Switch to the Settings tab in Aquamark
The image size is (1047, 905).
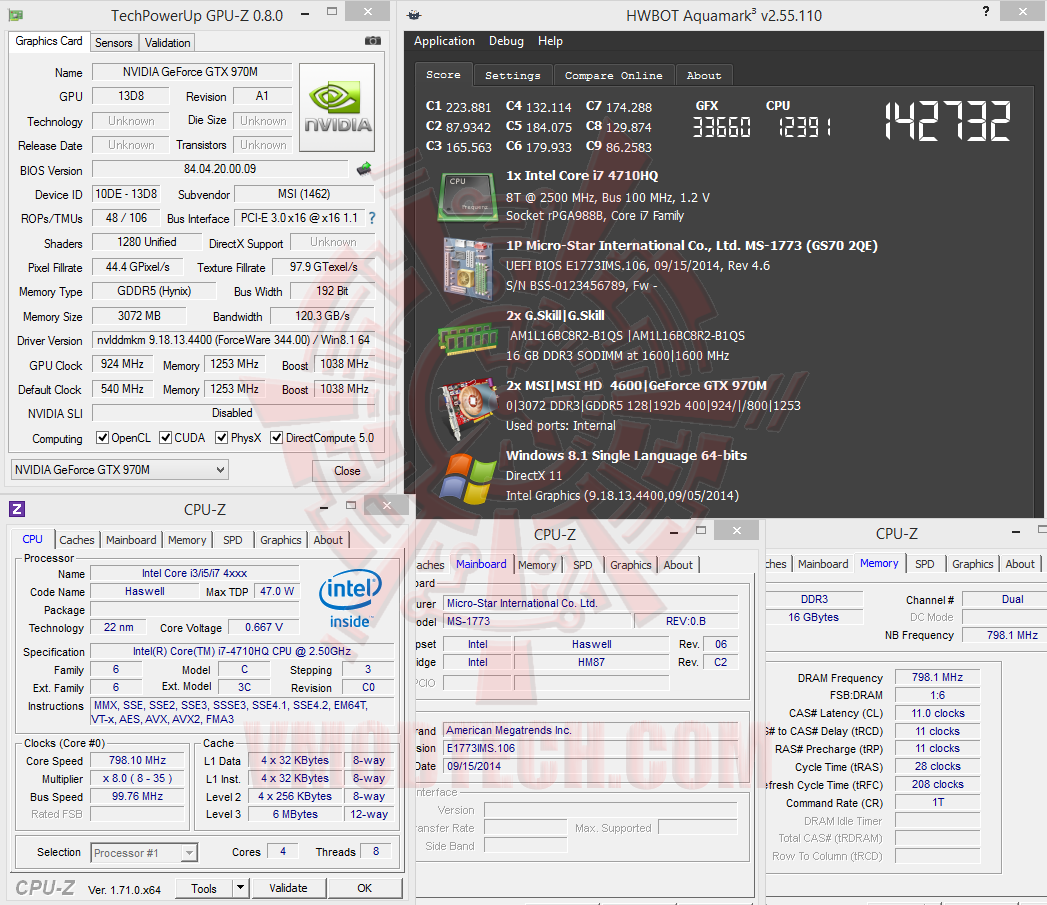[x=513, y=75]
